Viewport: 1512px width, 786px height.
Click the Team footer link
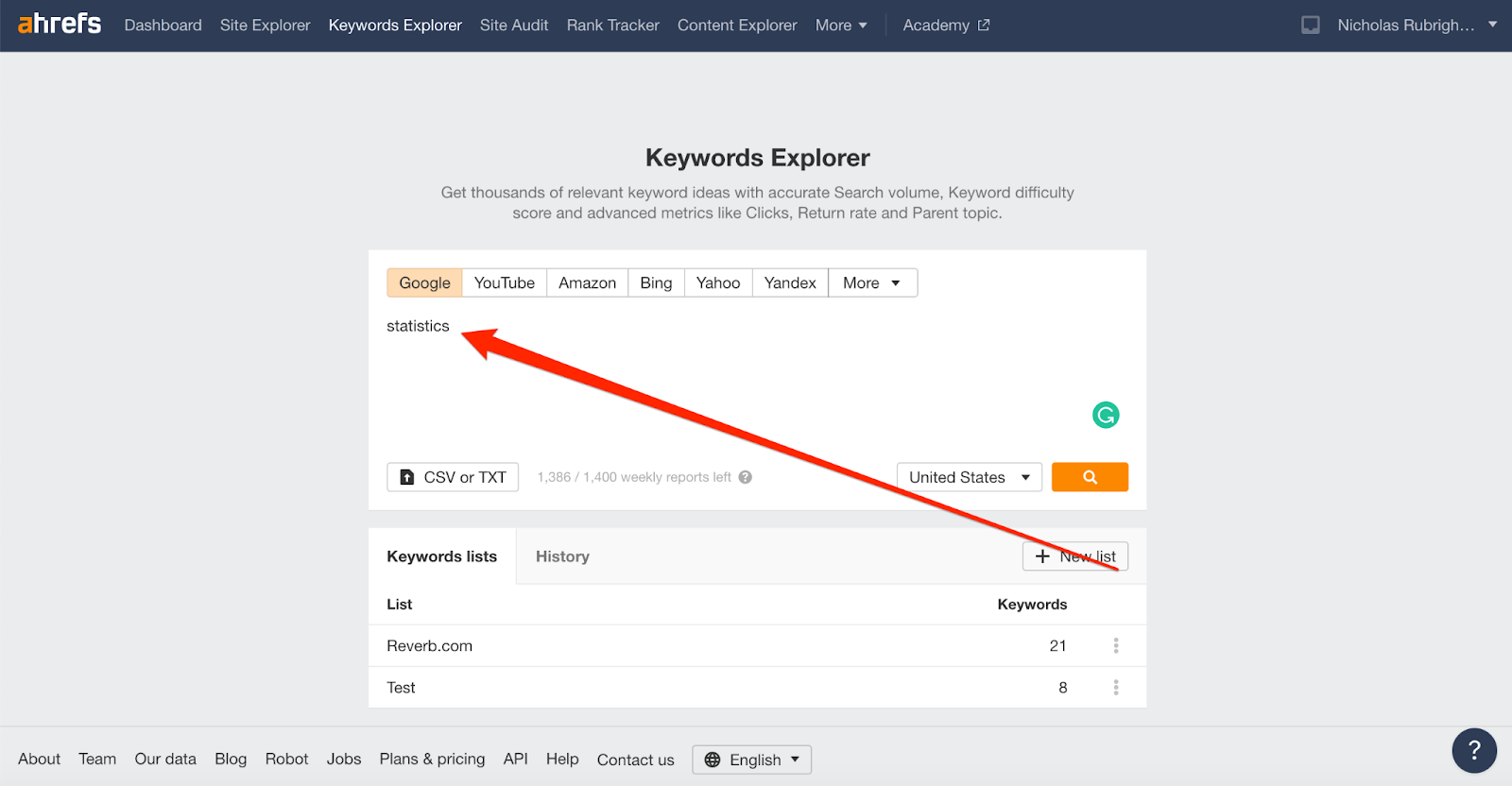click(x=97, y=759)
